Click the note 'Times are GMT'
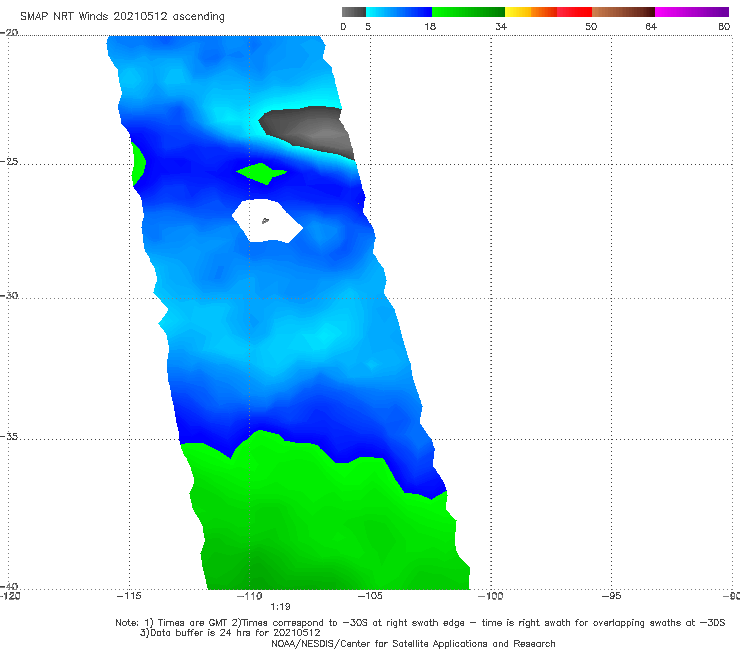 pos(192,623)
